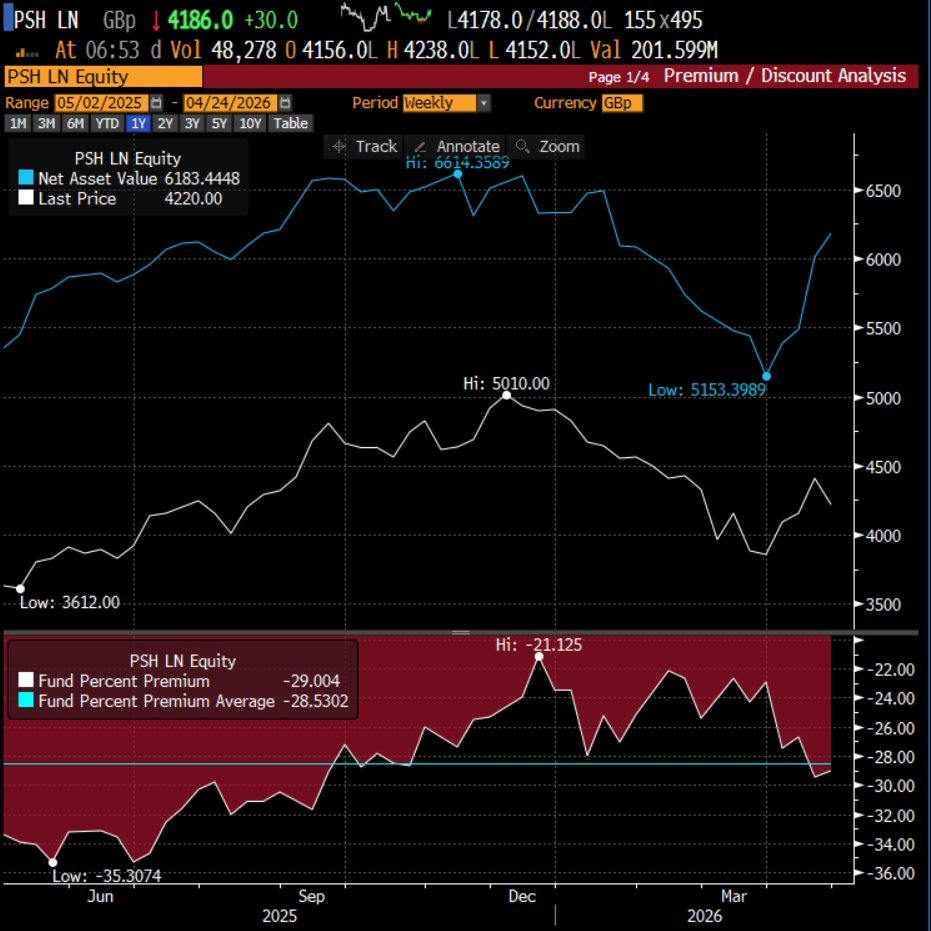Click the H 4238.0L high value
The width and height of the screenshot is (931, 931).
(441, 50)
